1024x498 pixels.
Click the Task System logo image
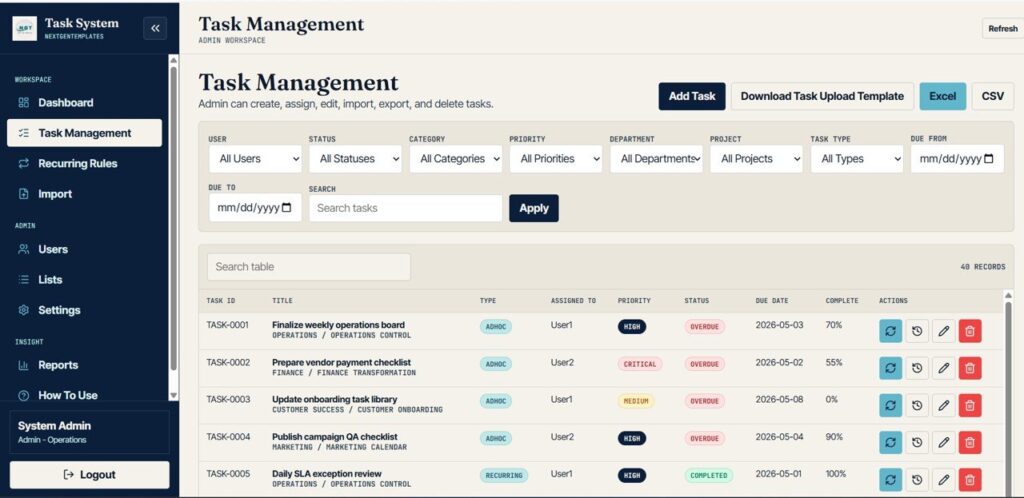(25, 28)
